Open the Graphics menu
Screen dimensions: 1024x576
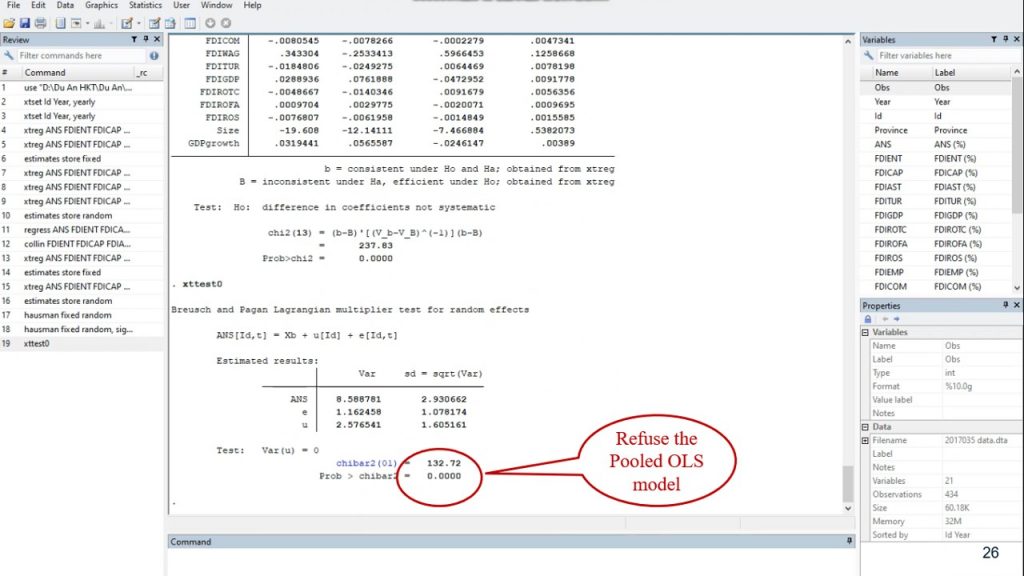tap(101, 4)
